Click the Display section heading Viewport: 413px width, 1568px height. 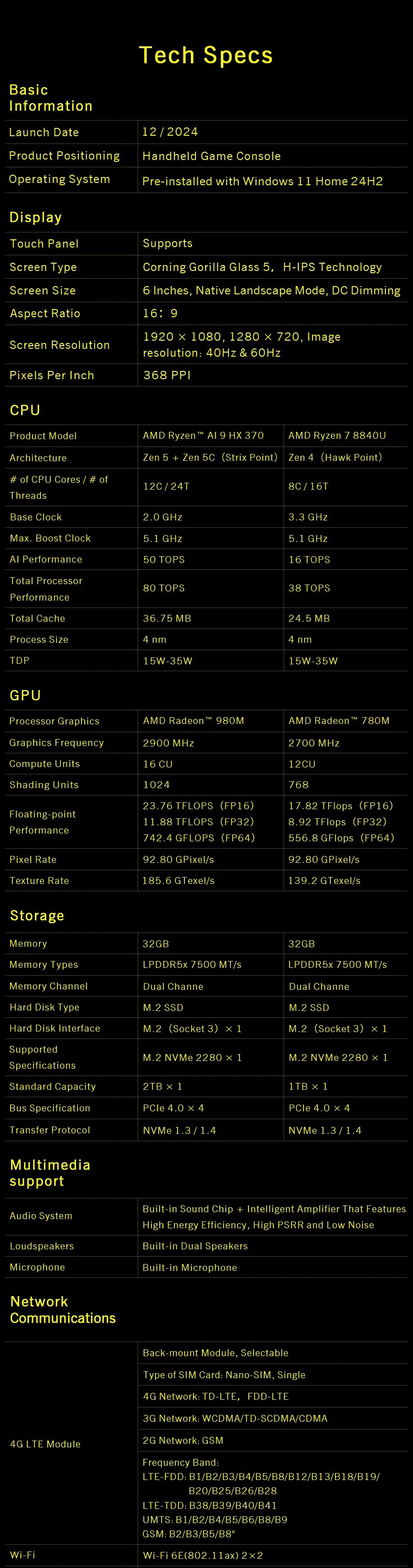36,217
